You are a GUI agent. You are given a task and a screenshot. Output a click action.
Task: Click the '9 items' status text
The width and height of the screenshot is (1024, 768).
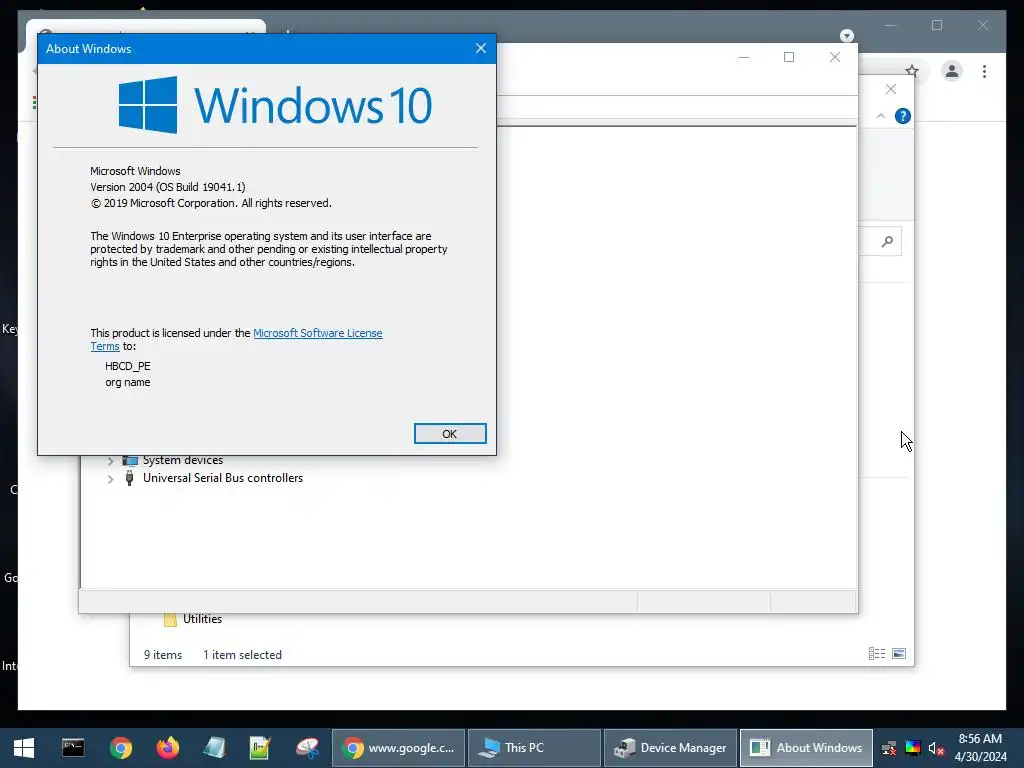(163, 654)
